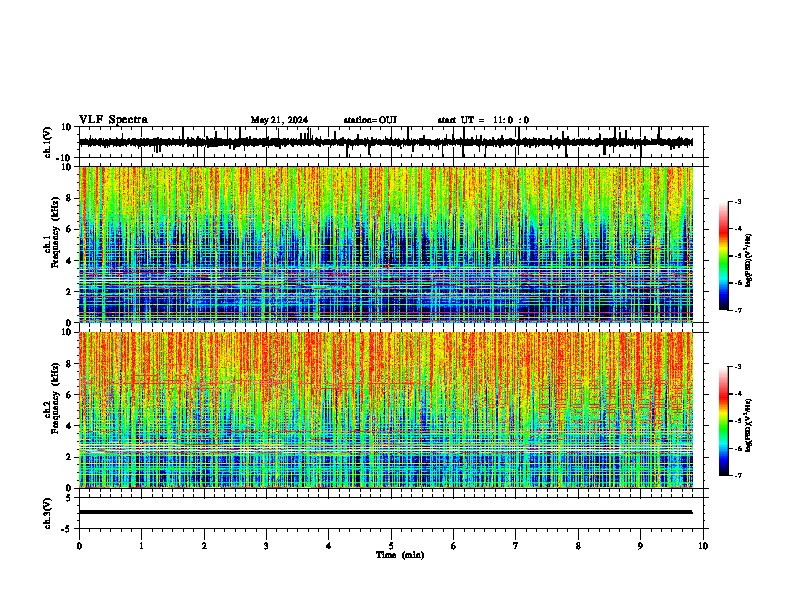The image size is (792, 612).
Task: Click time axis tick label "0"
Action: point(79,546)
